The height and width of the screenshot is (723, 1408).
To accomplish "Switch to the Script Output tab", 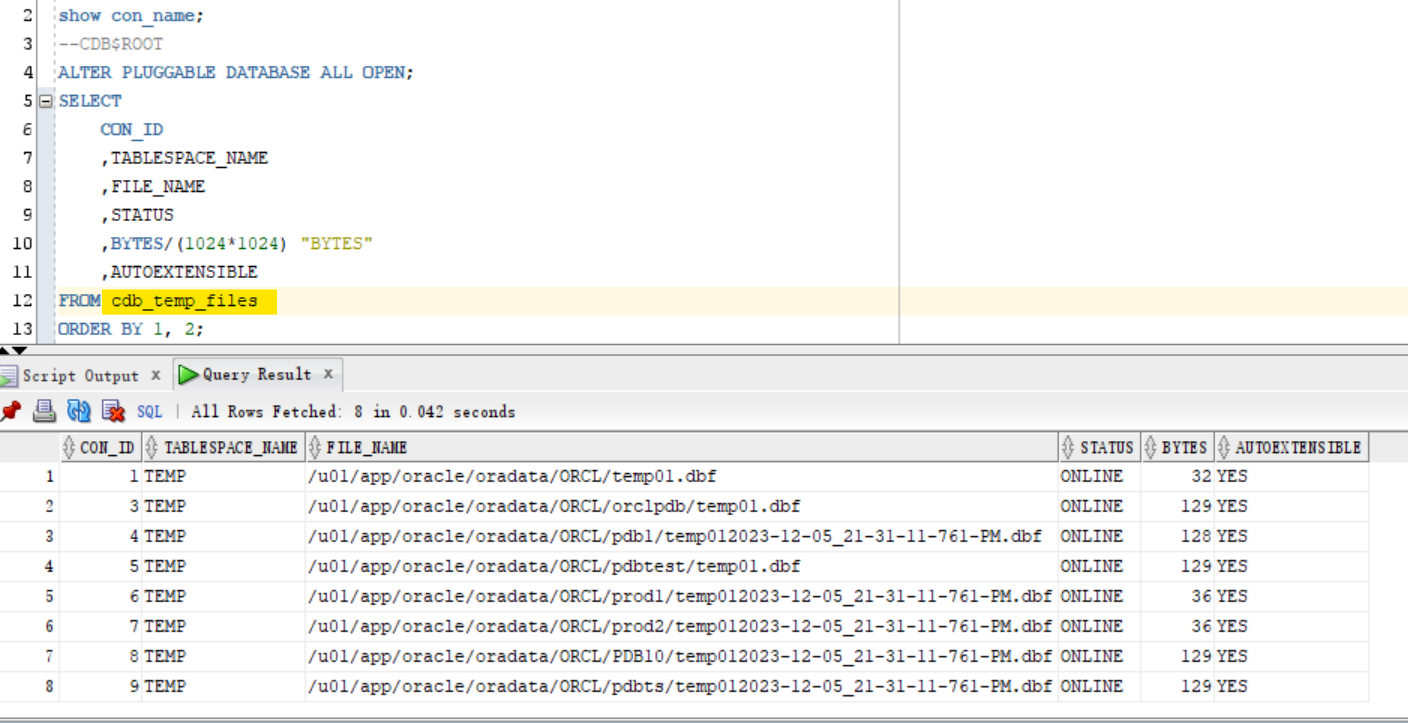I will point(80,376).
